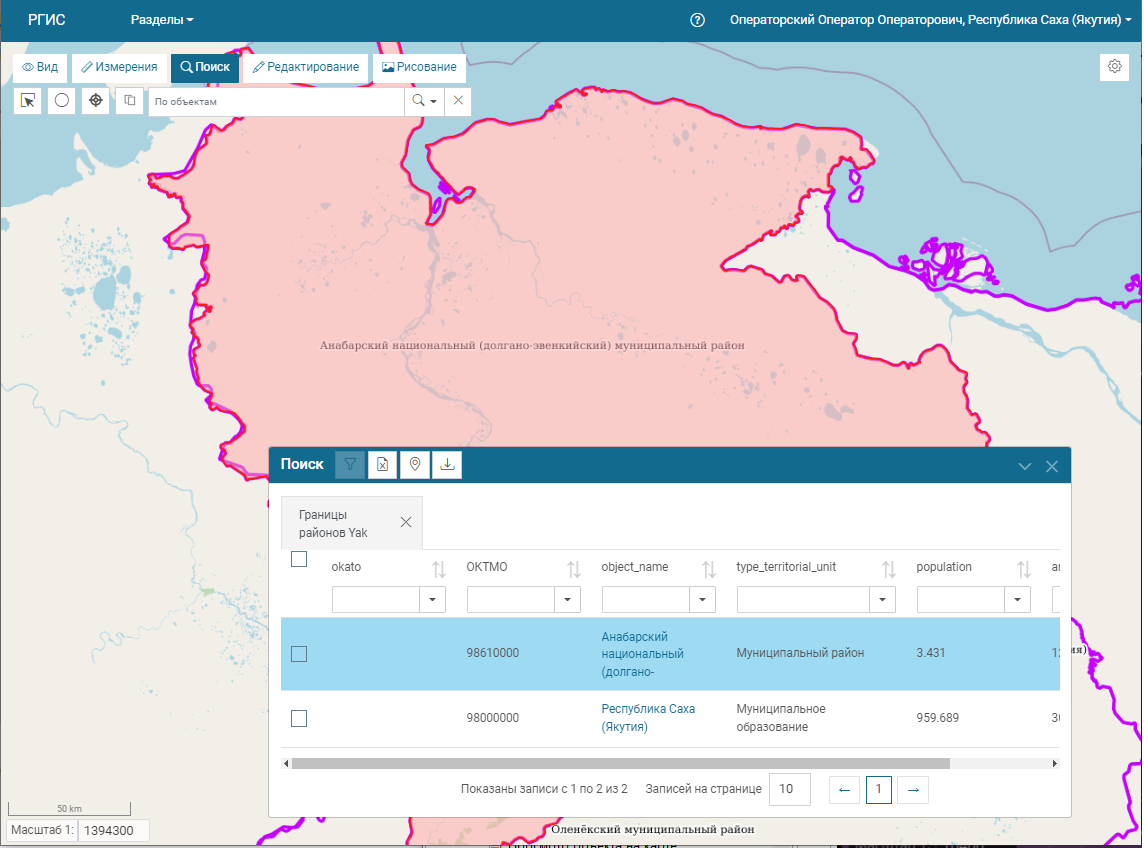
Task: Click inside the scale input field
Action: click(112, 830)
